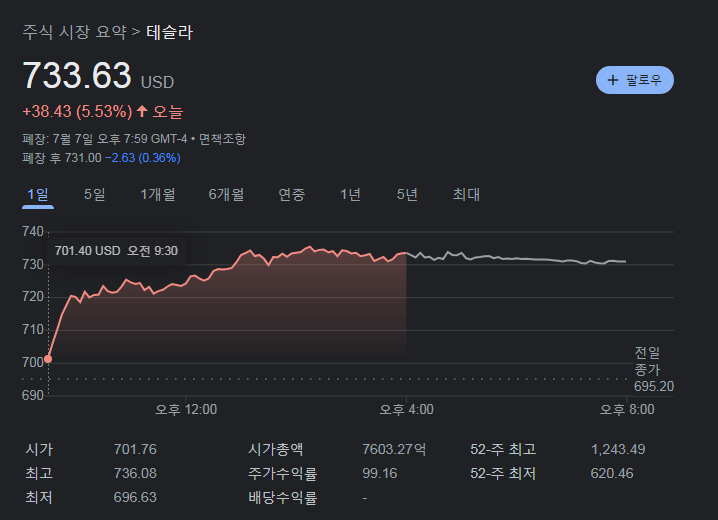Click the 최저 value 696.63

pos(135,497)
